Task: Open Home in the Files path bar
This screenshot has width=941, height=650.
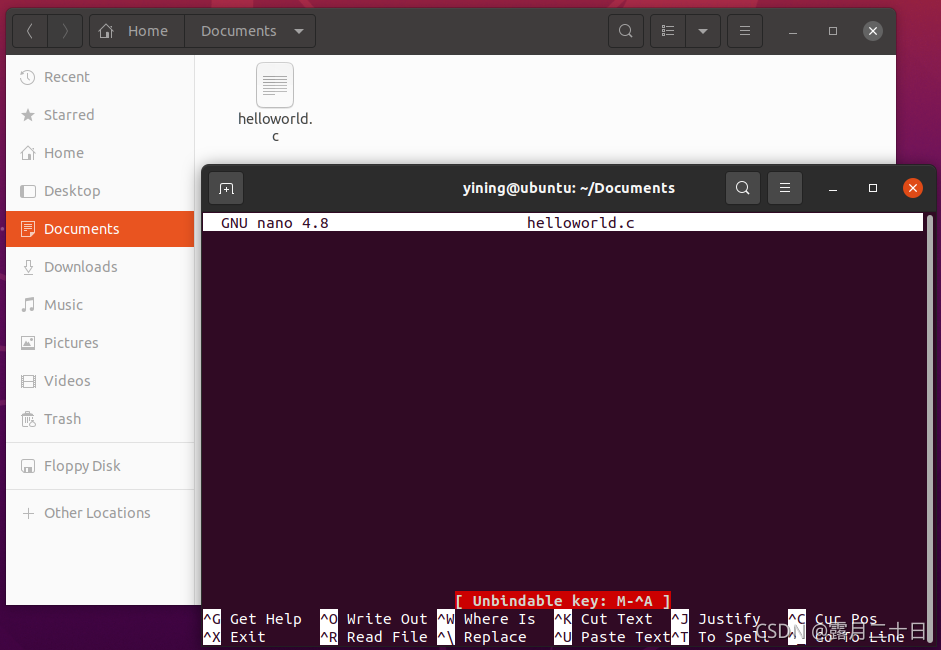Action: pos(137,31)
